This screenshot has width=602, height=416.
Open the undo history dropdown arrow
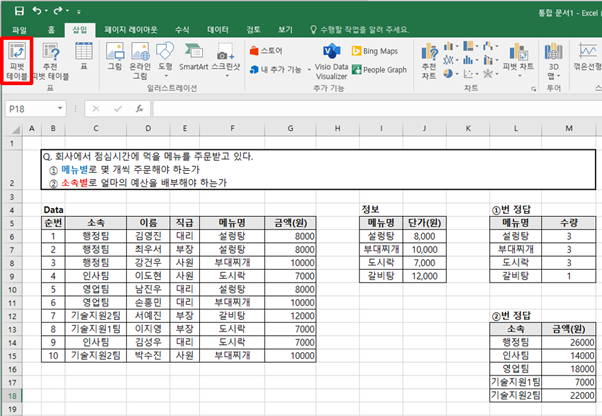pos(46,11)
